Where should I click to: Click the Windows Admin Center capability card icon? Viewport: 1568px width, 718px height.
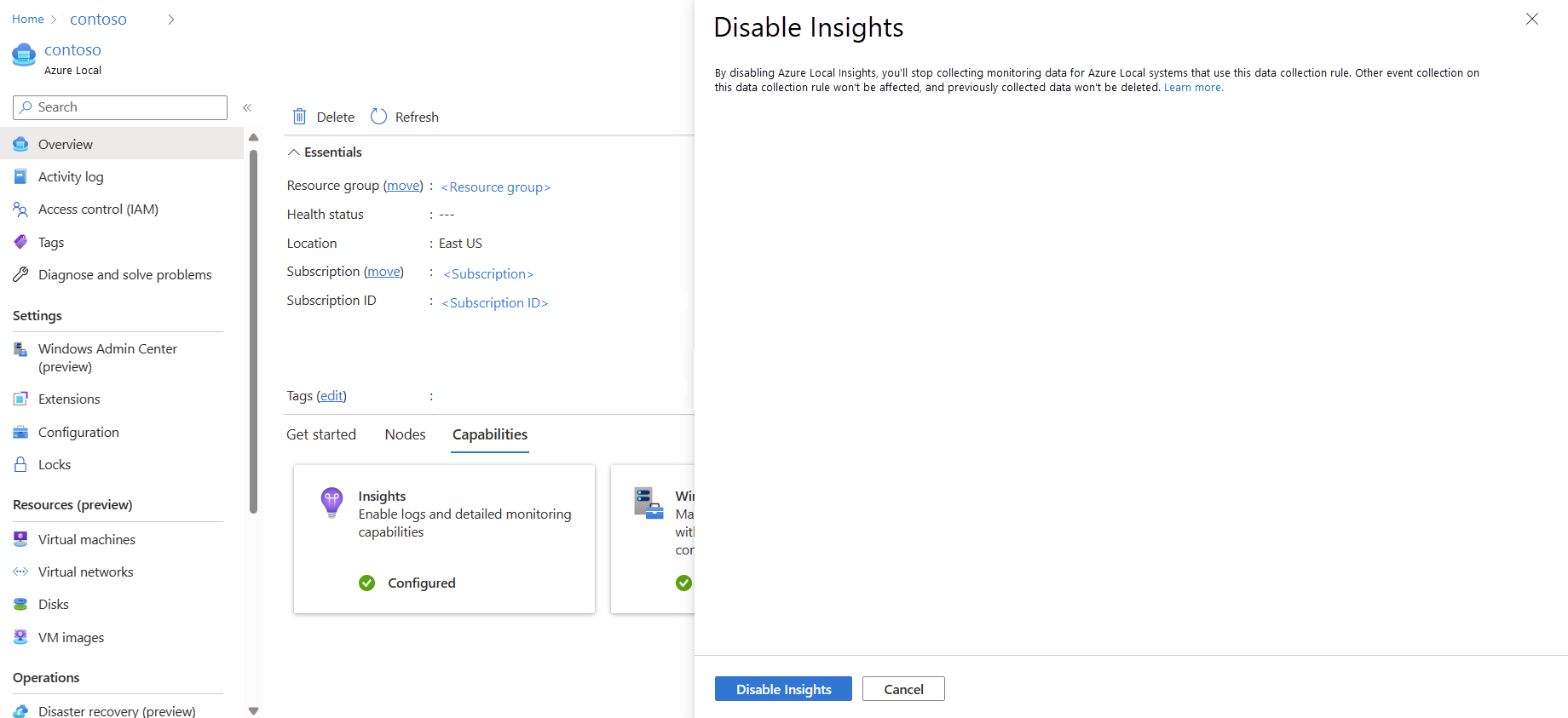pos(649,503)
